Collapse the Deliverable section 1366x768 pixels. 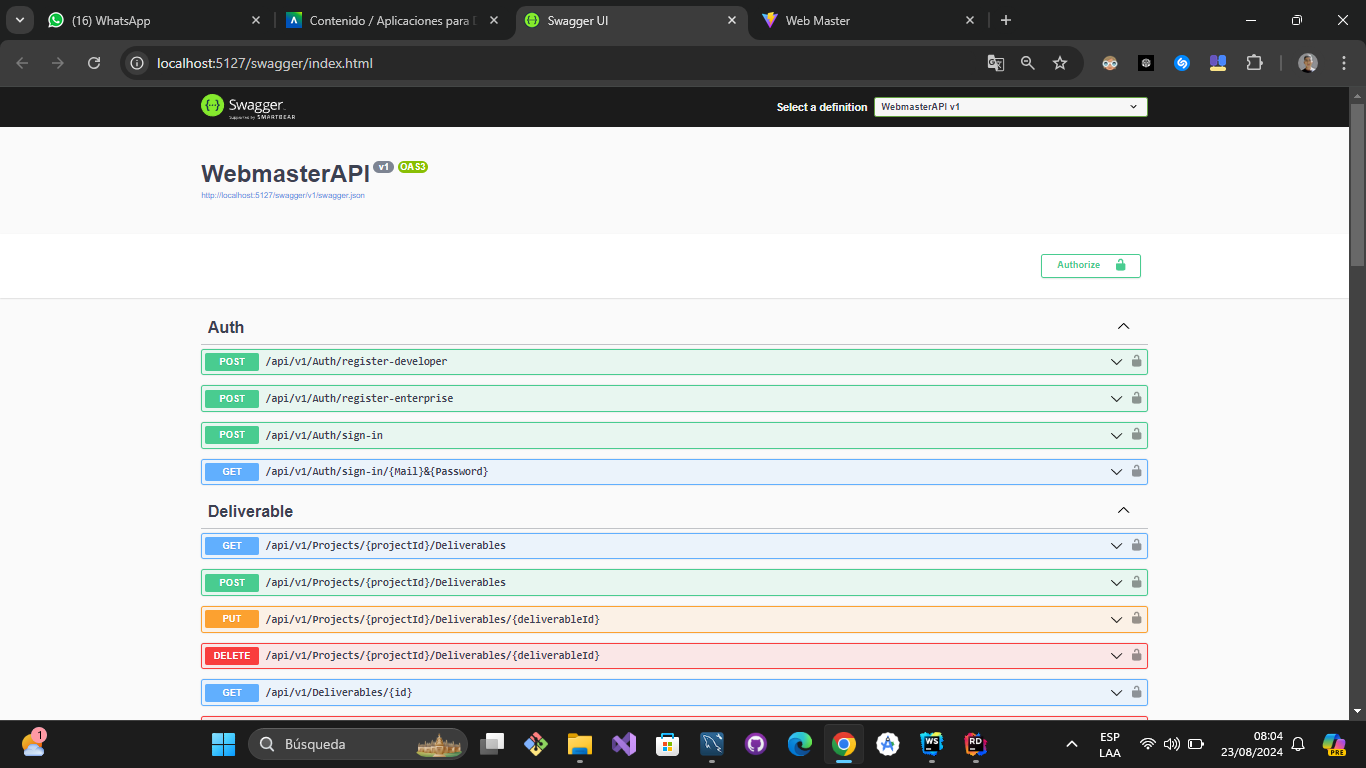pyautogui.click(x=1123, y=511)
